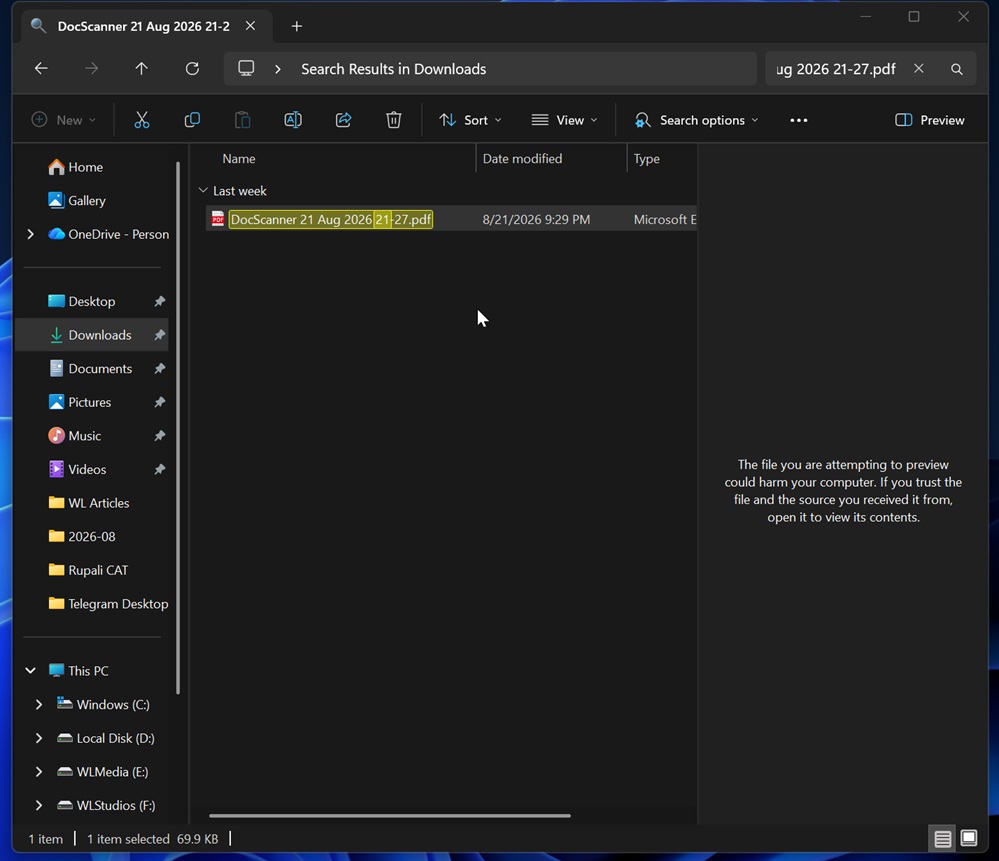This screenshot has height=861, width=999.
Task: Click the Share icon in toolbar
Action: [x=343, y=120]
